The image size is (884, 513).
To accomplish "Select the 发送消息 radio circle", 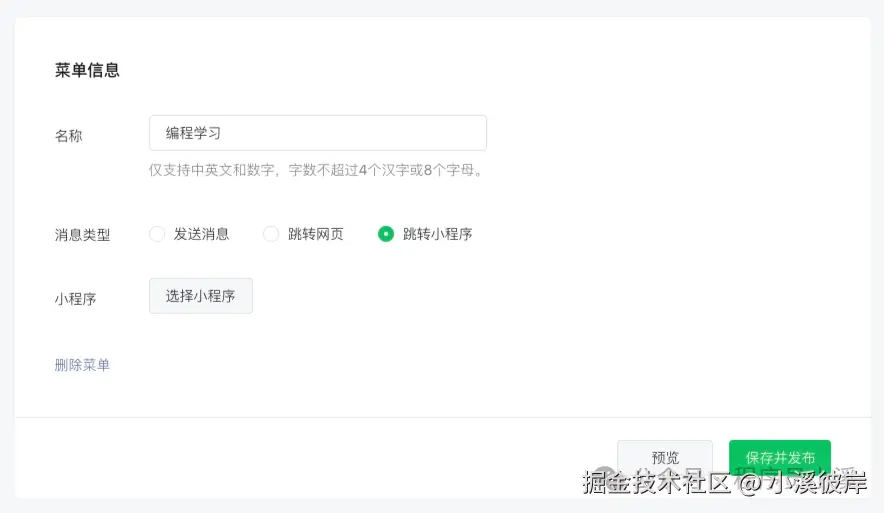I will tap(157, 234).
